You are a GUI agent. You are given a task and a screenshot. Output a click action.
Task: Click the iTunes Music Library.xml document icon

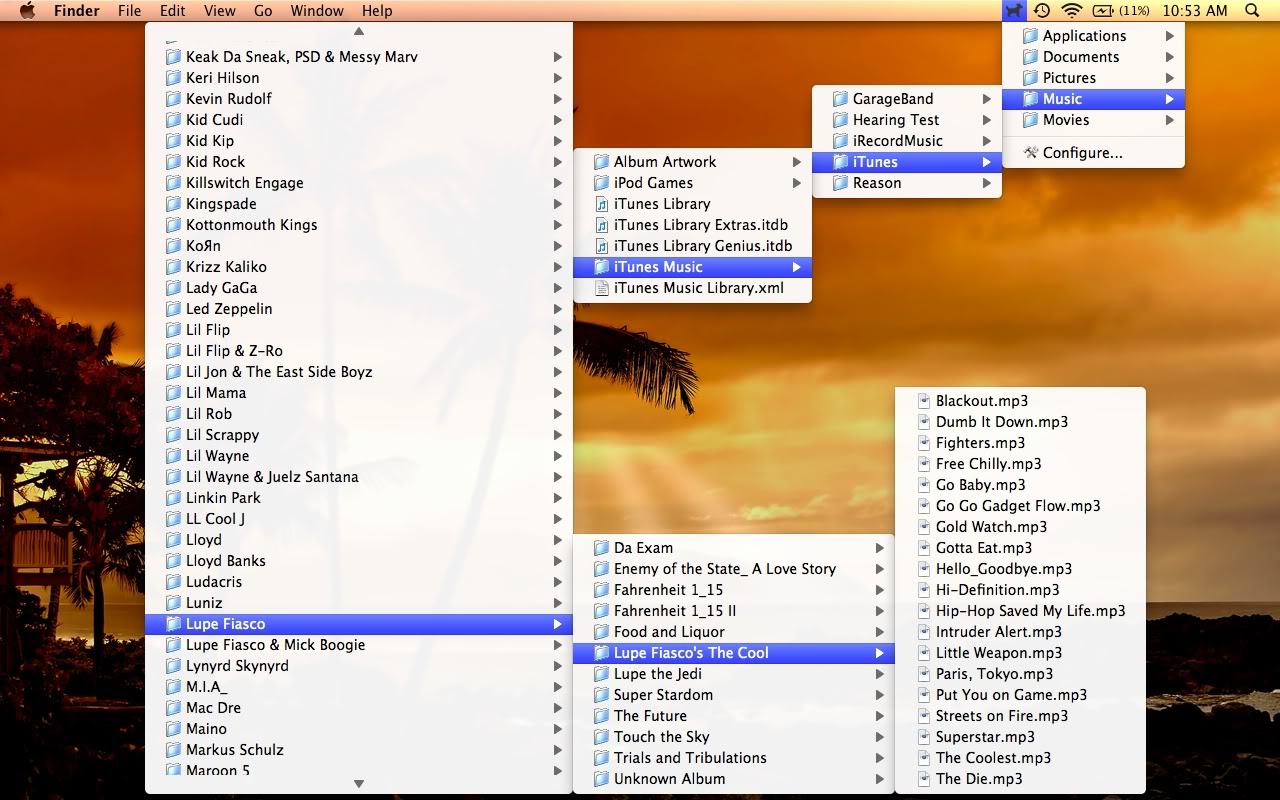click(x=601, y=288)
